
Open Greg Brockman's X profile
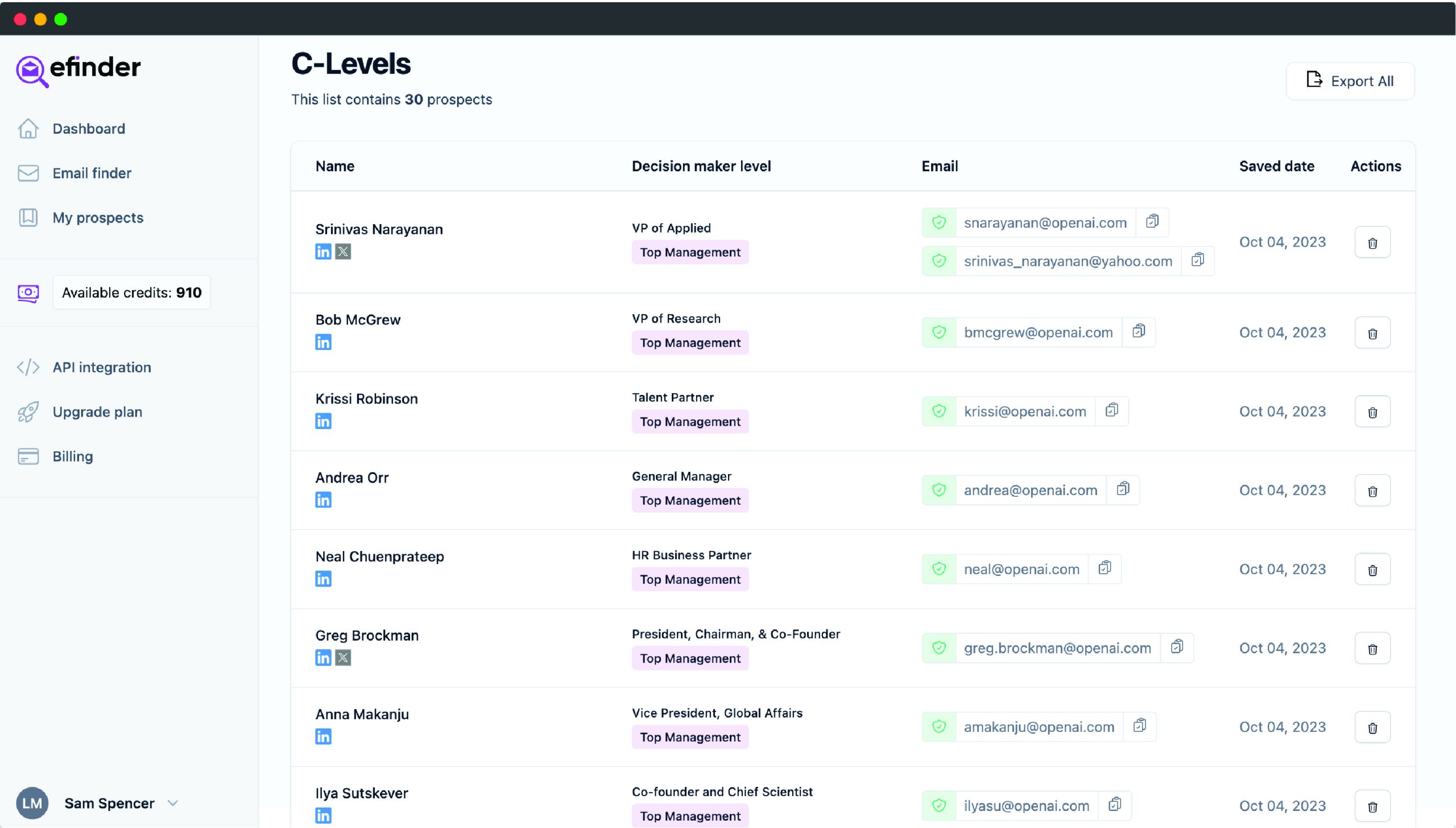click(343, 658)
